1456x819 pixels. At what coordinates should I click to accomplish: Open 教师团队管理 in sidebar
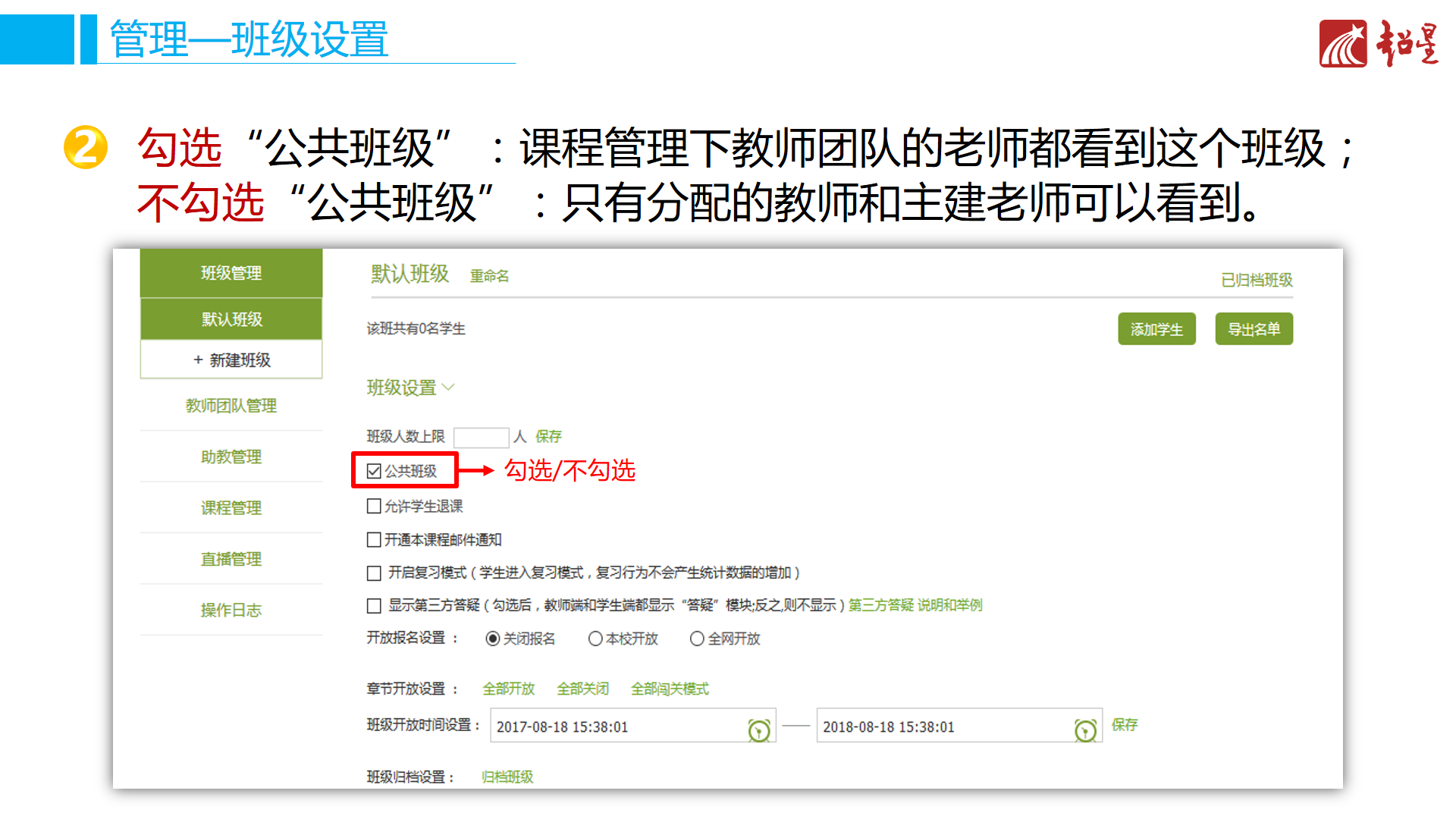231,406
